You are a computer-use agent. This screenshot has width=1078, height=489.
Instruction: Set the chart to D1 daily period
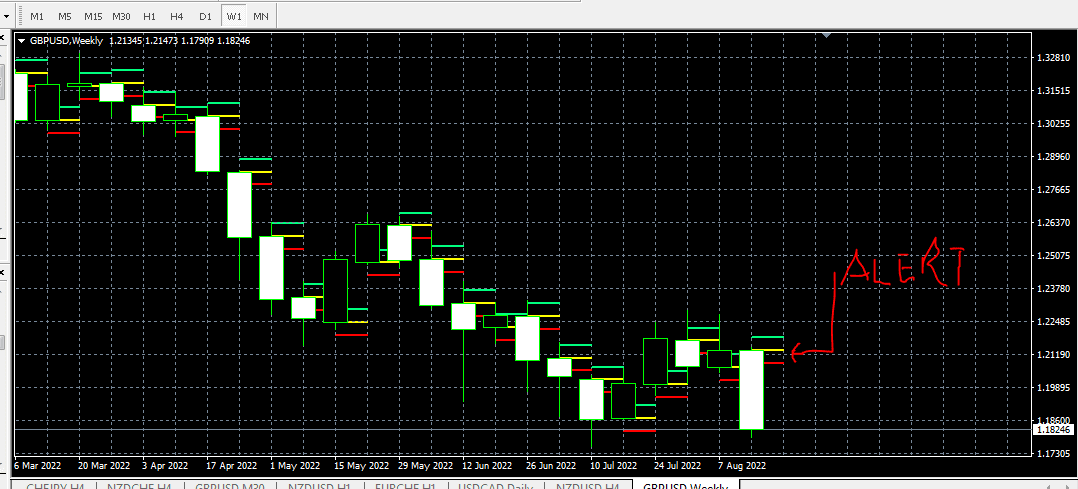[205, 16]
